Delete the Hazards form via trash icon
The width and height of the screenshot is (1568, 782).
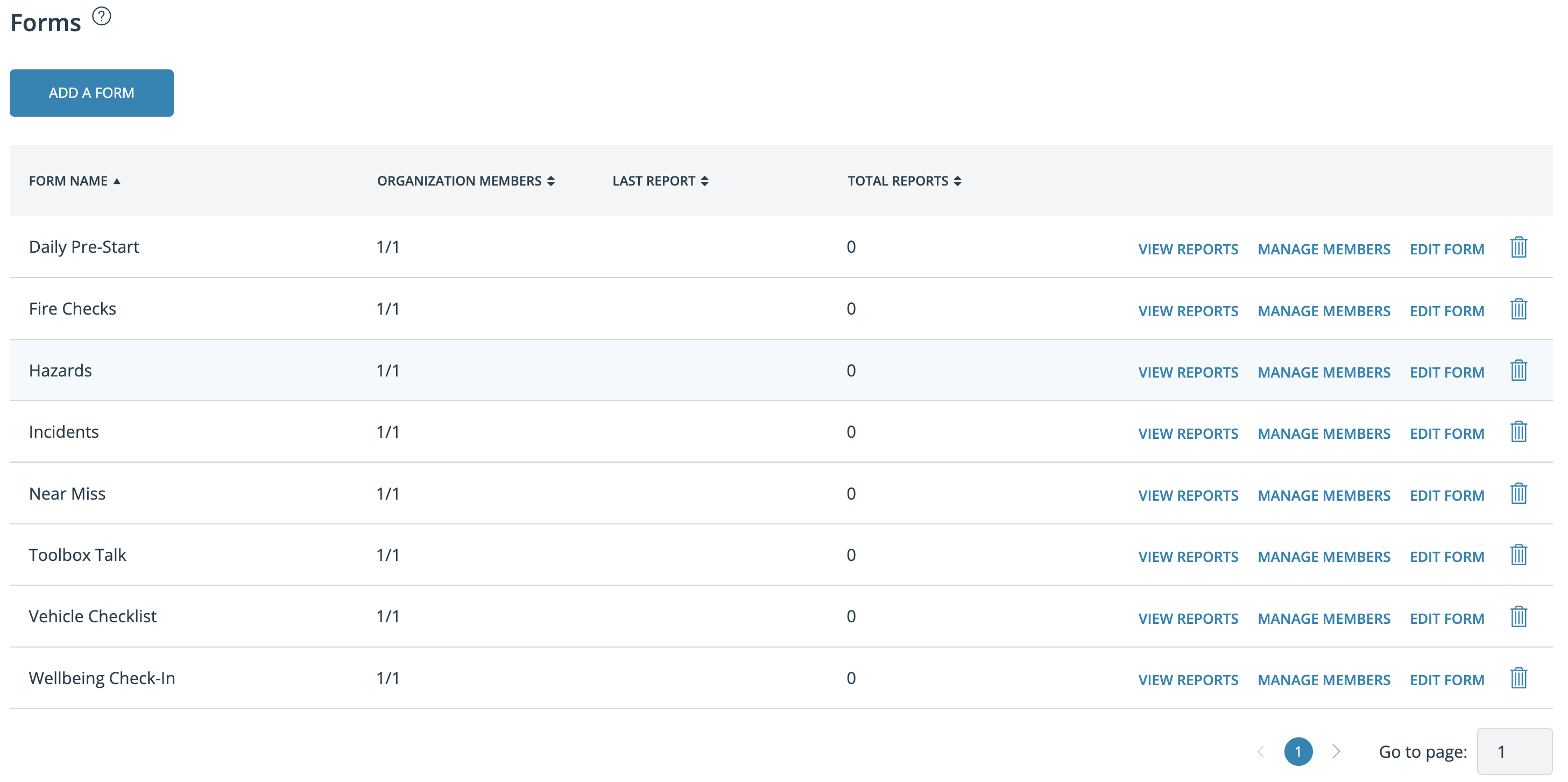click(1518, 371)
